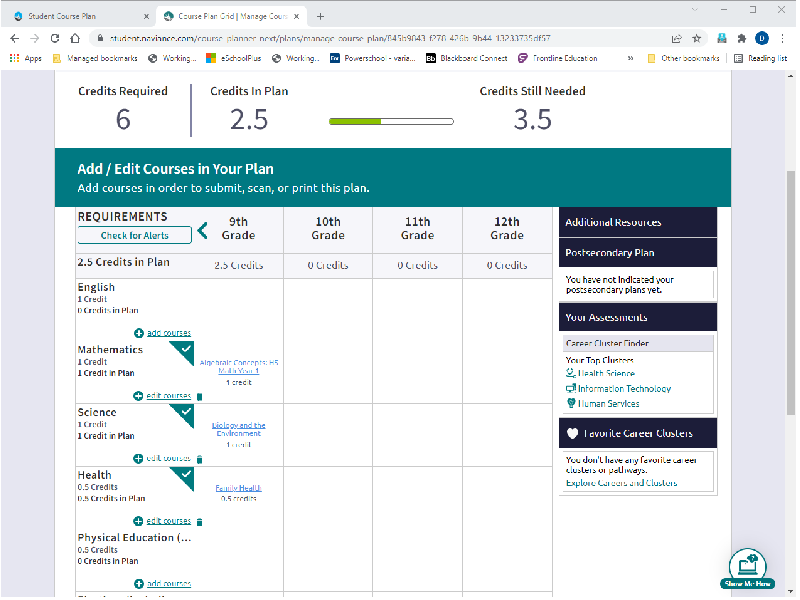
Task: Open the Chrome three-dot menu
Action: click(782, 38)
